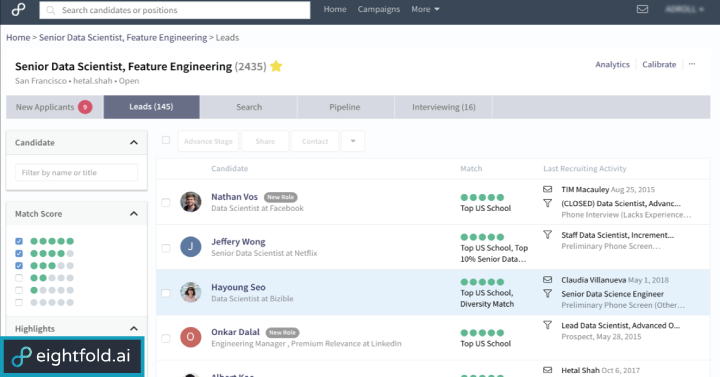Open the Interviewing (16) tab

(444, 107)
